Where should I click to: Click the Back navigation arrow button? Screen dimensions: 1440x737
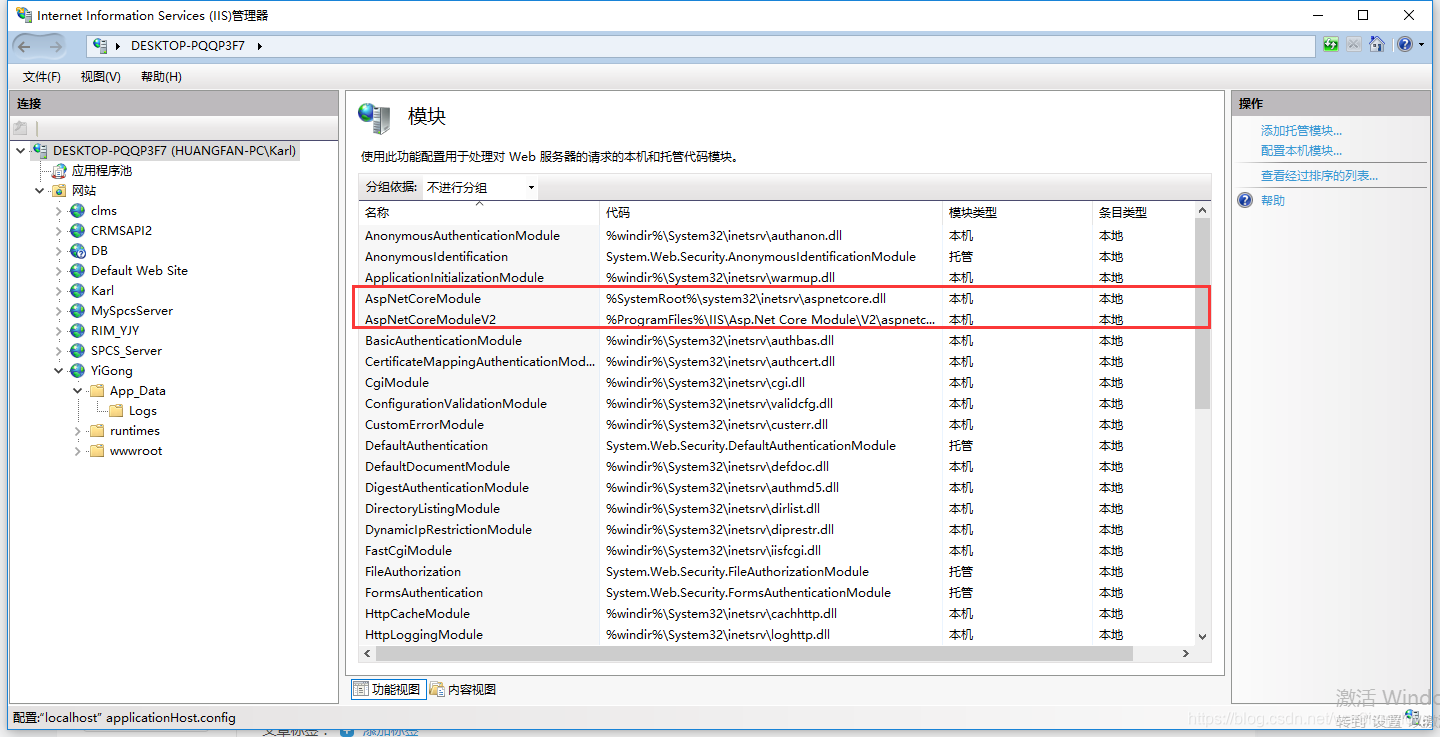click(x=25, y=46)
